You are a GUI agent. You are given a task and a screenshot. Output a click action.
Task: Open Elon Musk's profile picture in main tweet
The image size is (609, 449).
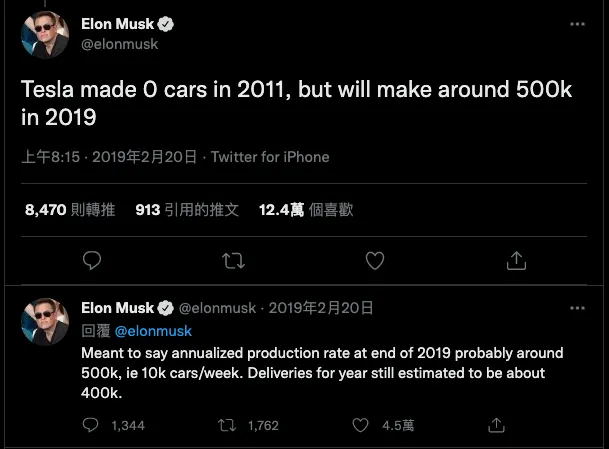point(45,35)
